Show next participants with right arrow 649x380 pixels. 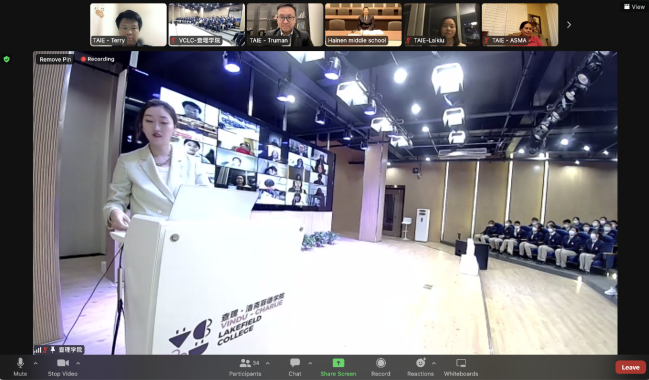coord(569,25)
